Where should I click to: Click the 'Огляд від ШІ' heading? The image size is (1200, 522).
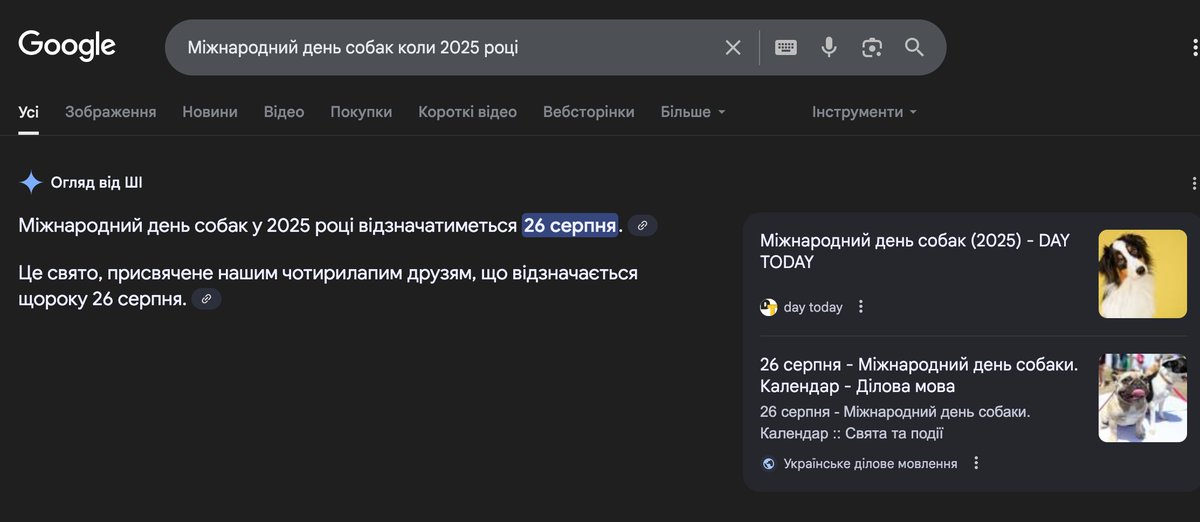(96, 182)
